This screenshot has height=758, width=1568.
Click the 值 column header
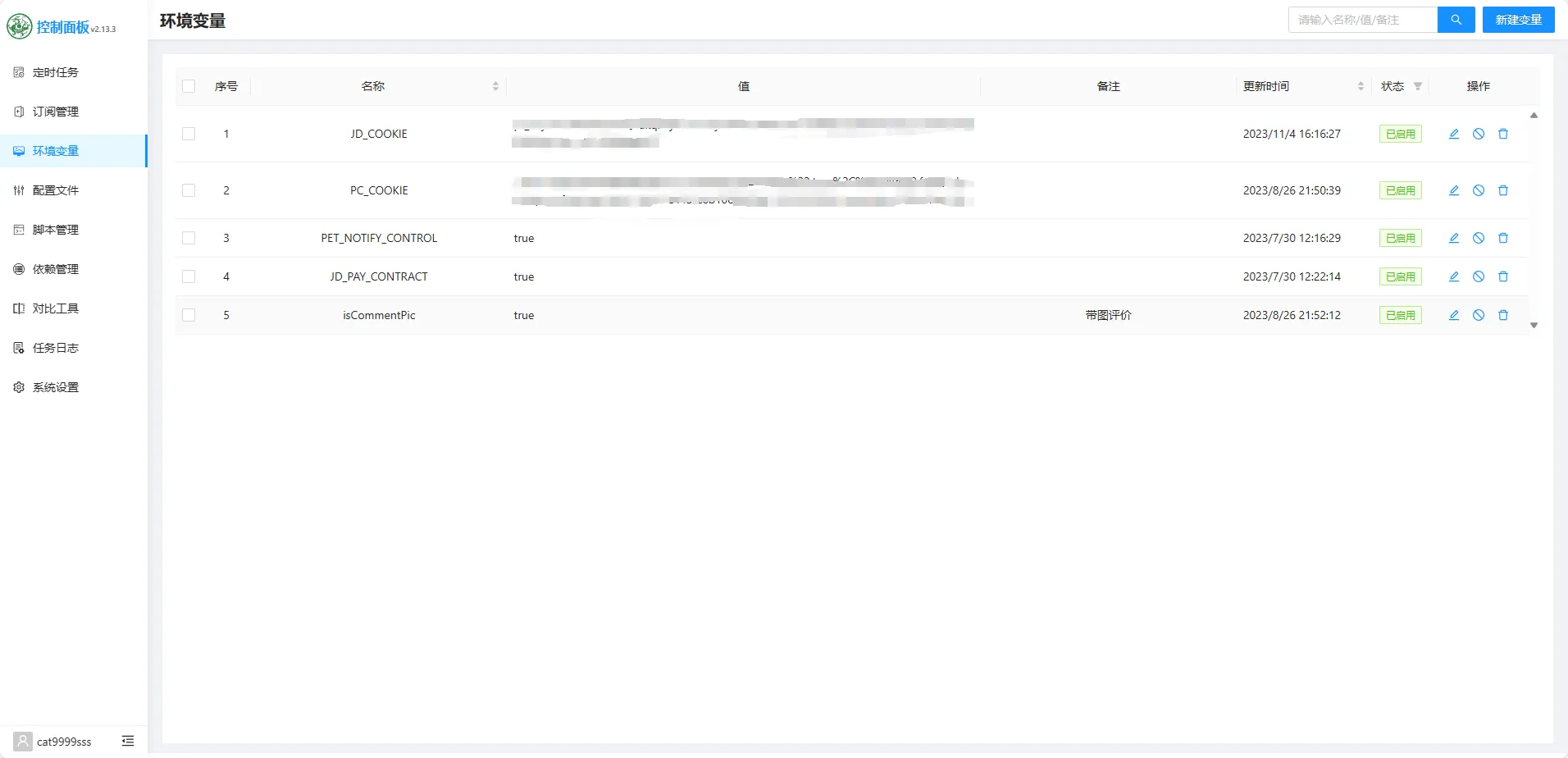[x=744, y=86]
